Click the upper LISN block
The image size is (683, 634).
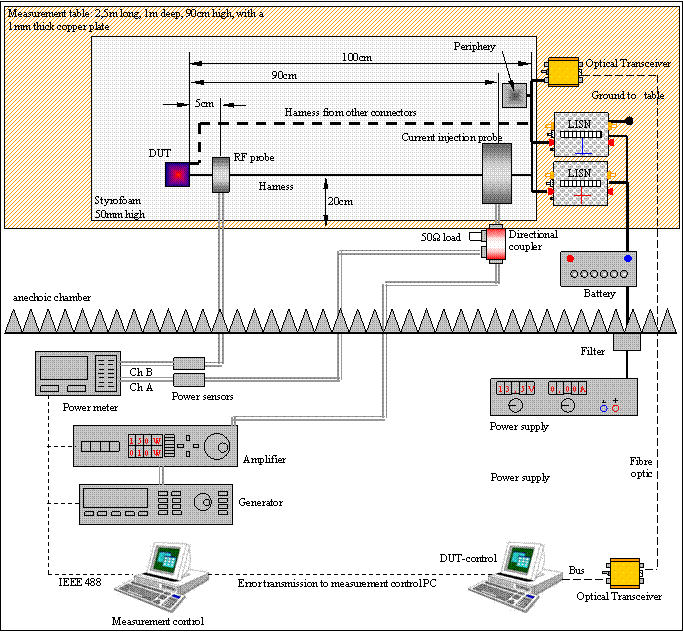581,128
